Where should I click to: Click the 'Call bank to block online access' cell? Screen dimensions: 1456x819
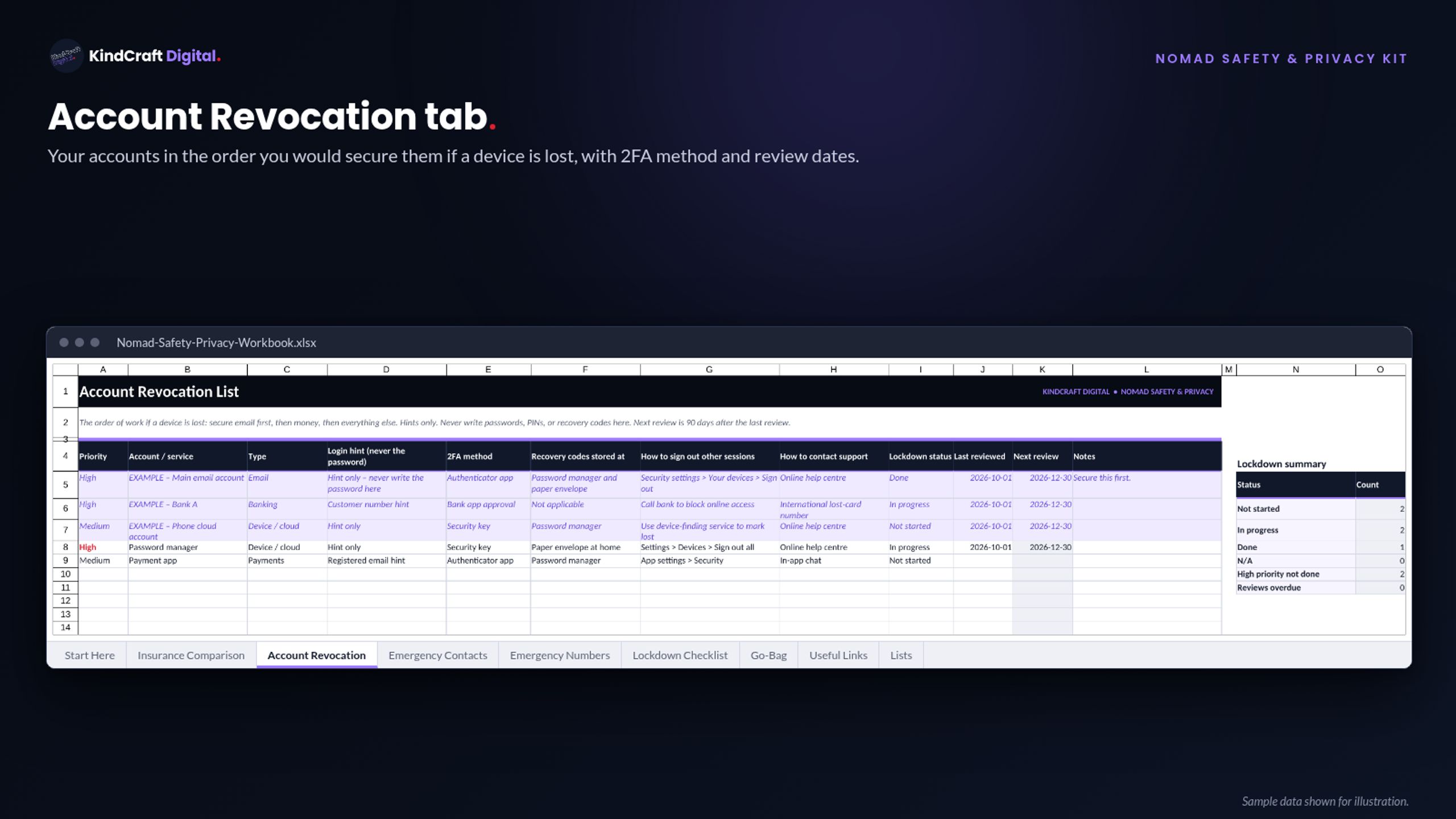click(709, 508)
